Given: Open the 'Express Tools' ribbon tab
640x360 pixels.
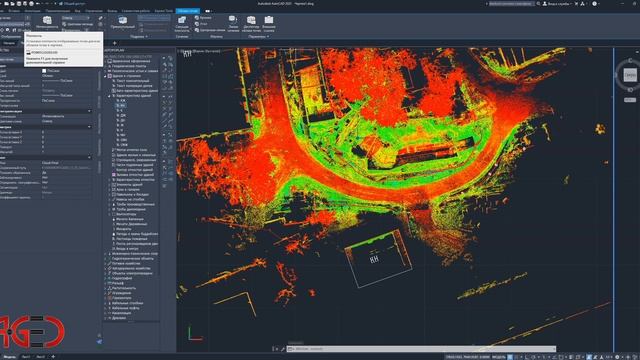Looking at the screenshot, I should (164, 11).
